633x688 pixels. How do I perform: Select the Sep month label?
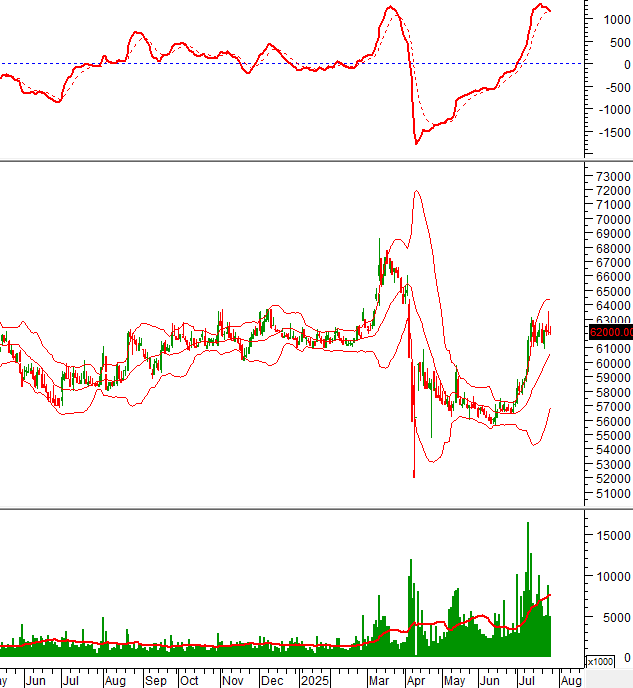(x=156, y=681)
